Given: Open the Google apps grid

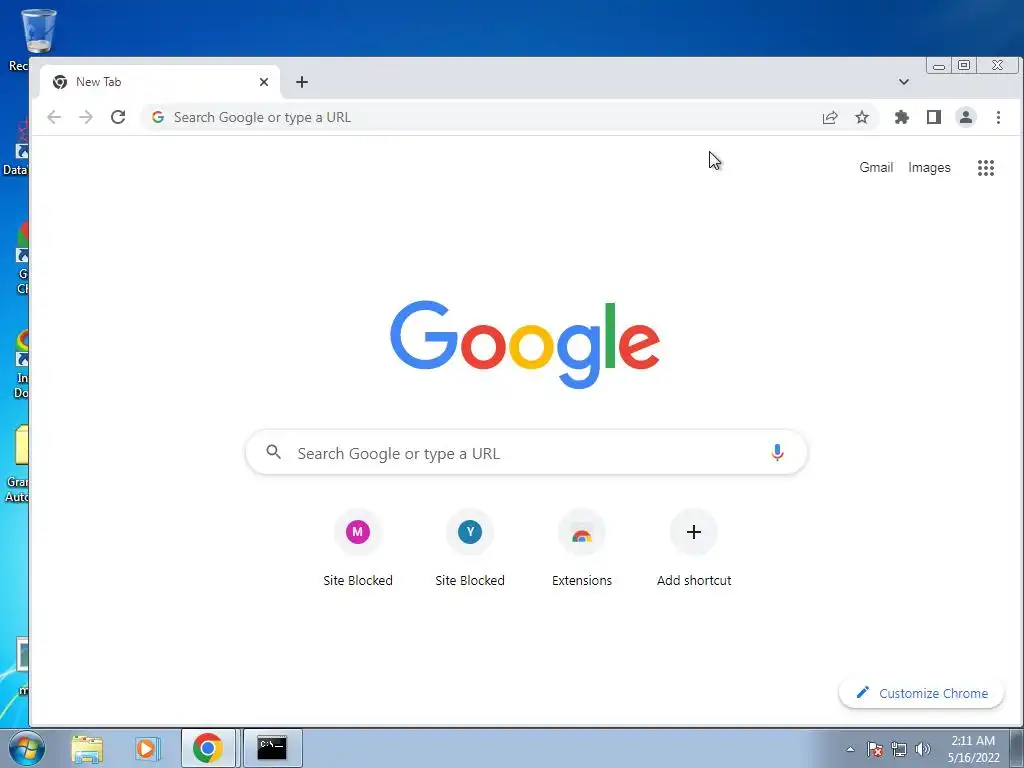Looking at the screenshot, I should coord(986,168).
